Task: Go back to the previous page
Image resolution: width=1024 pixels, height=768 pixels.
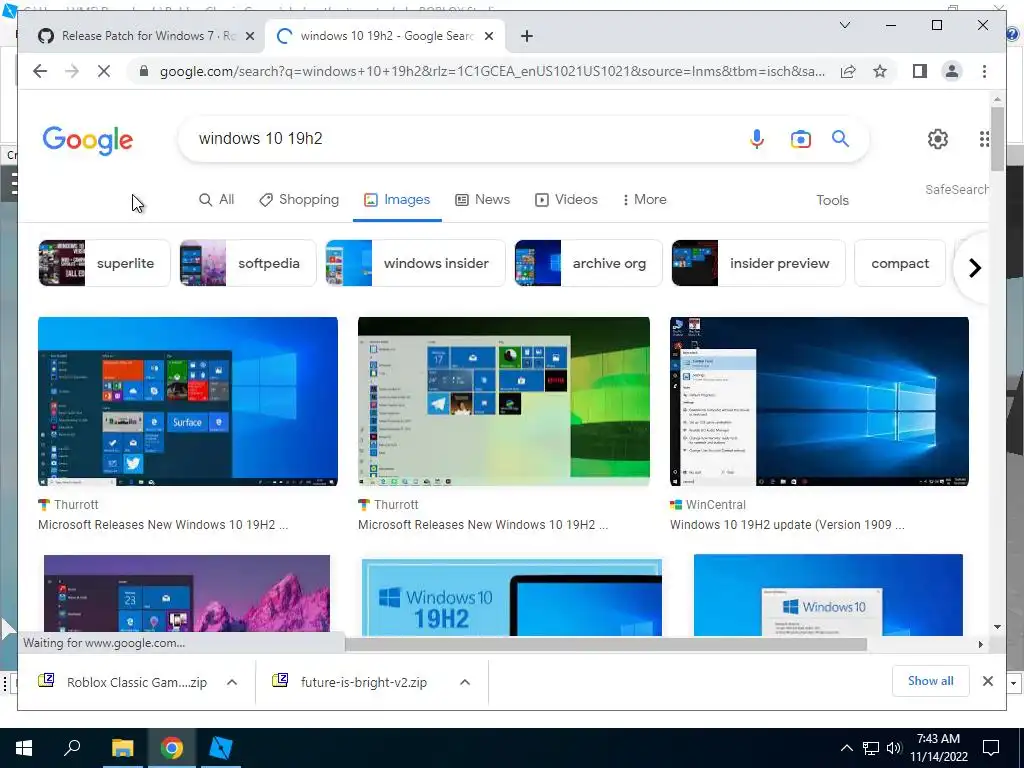Action: (x=40, y=71)
